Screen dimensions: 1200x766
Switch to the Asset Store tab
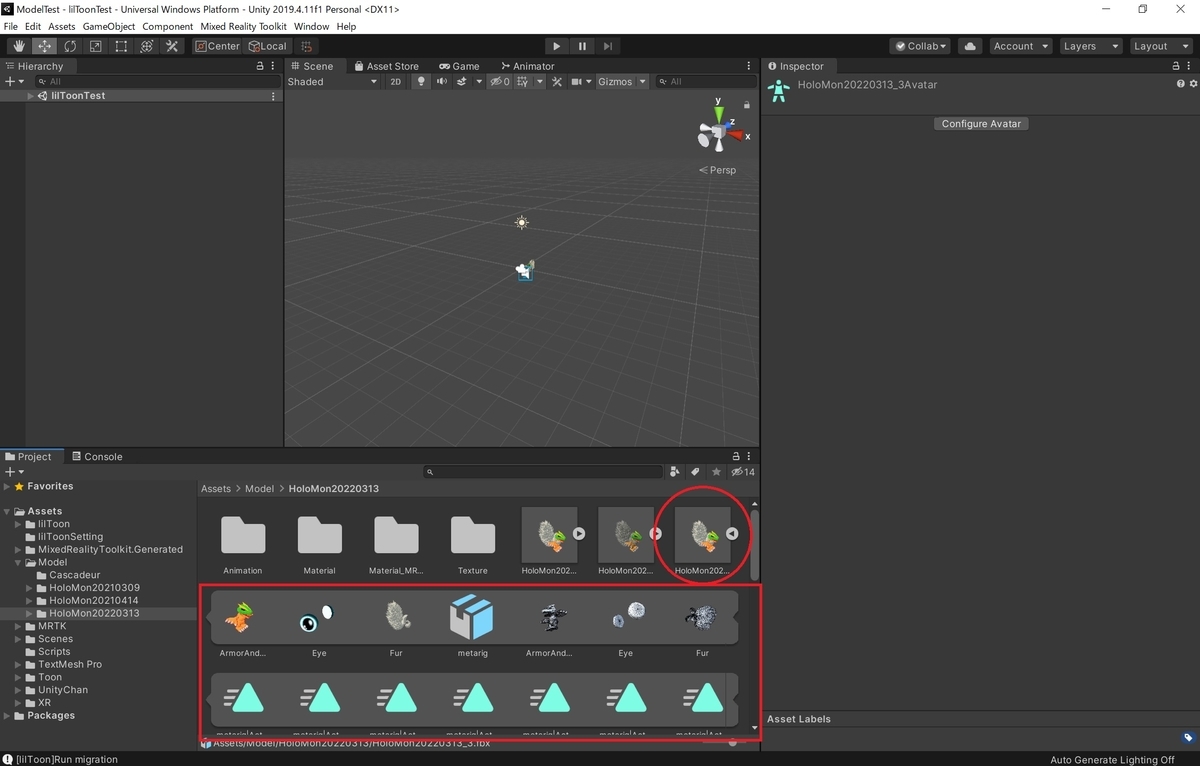click(x=387, y=66)
